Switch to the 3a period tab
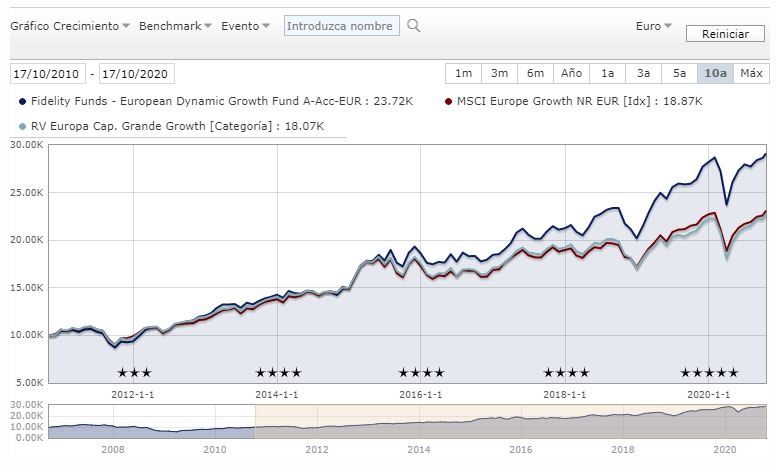Image resolution: width=776 pixels, height=466 pixels. [x=643, y=73]
